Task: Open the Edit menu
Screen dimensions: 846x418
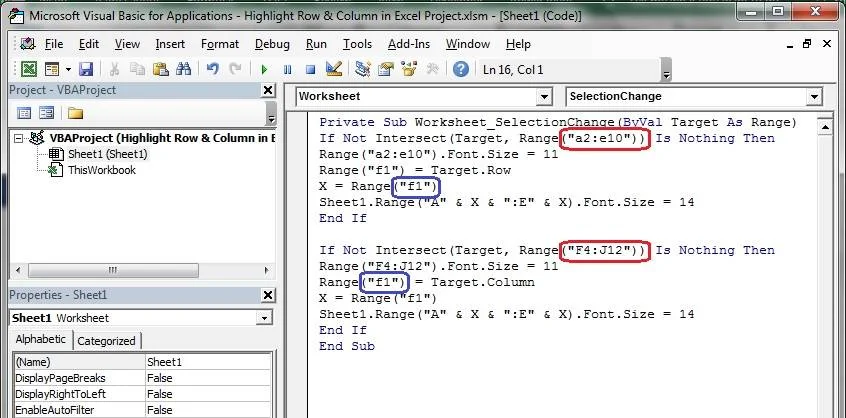Action: point(89,44)
